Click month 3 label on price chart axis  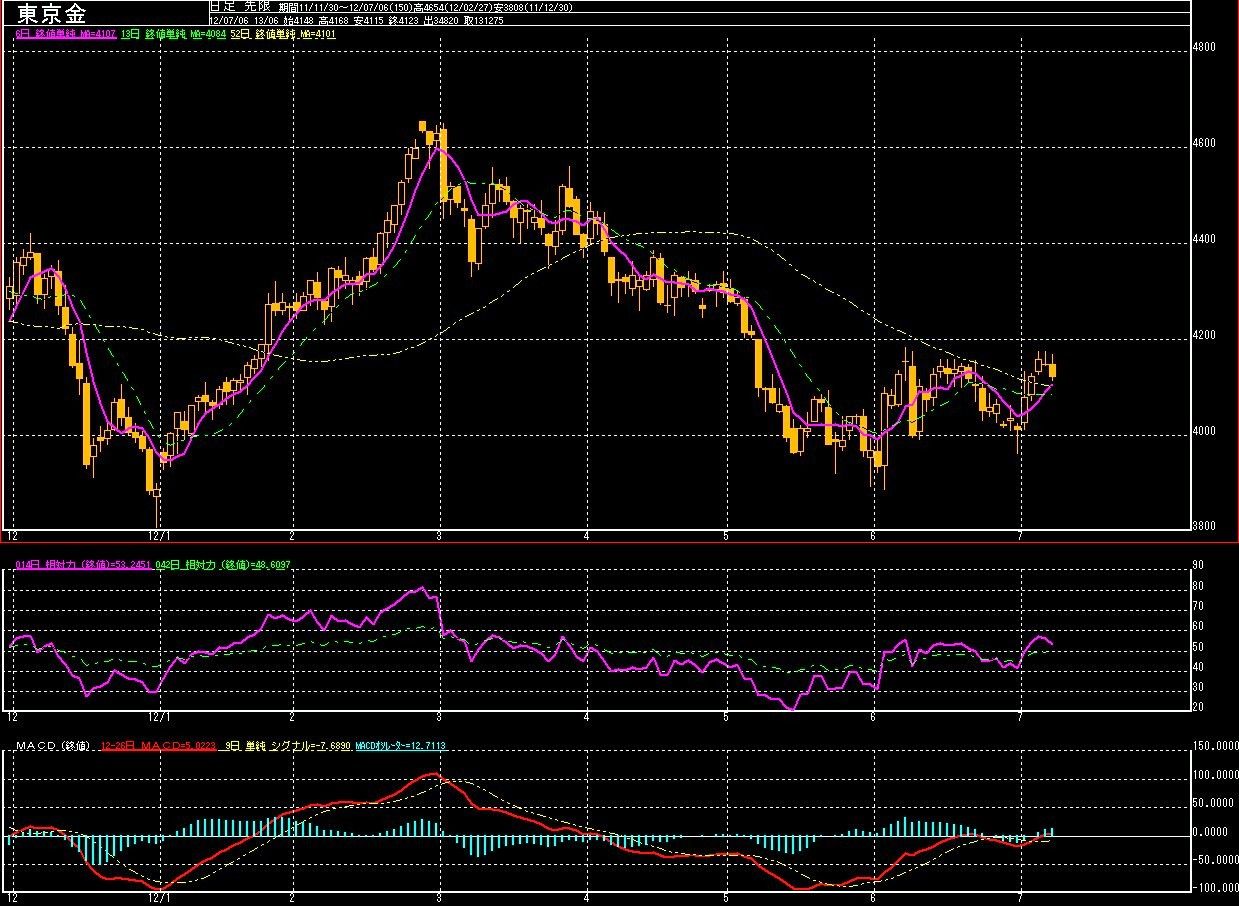441,535
